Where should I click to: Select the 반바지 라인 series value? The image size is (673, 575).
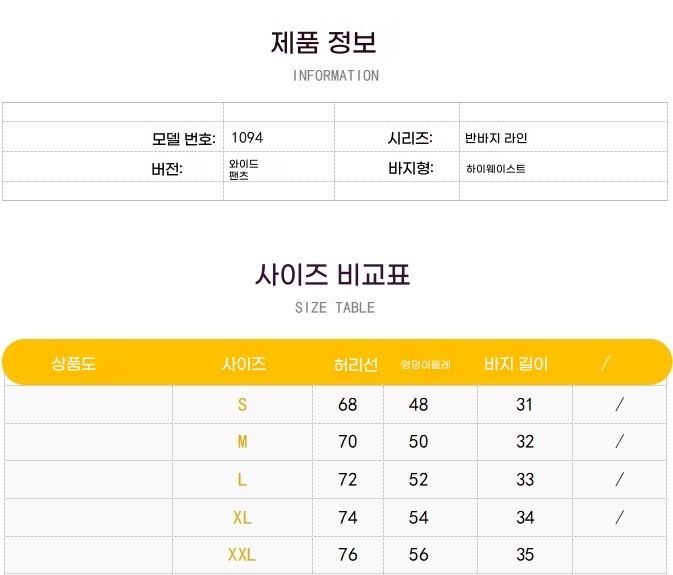pos(496,138)
